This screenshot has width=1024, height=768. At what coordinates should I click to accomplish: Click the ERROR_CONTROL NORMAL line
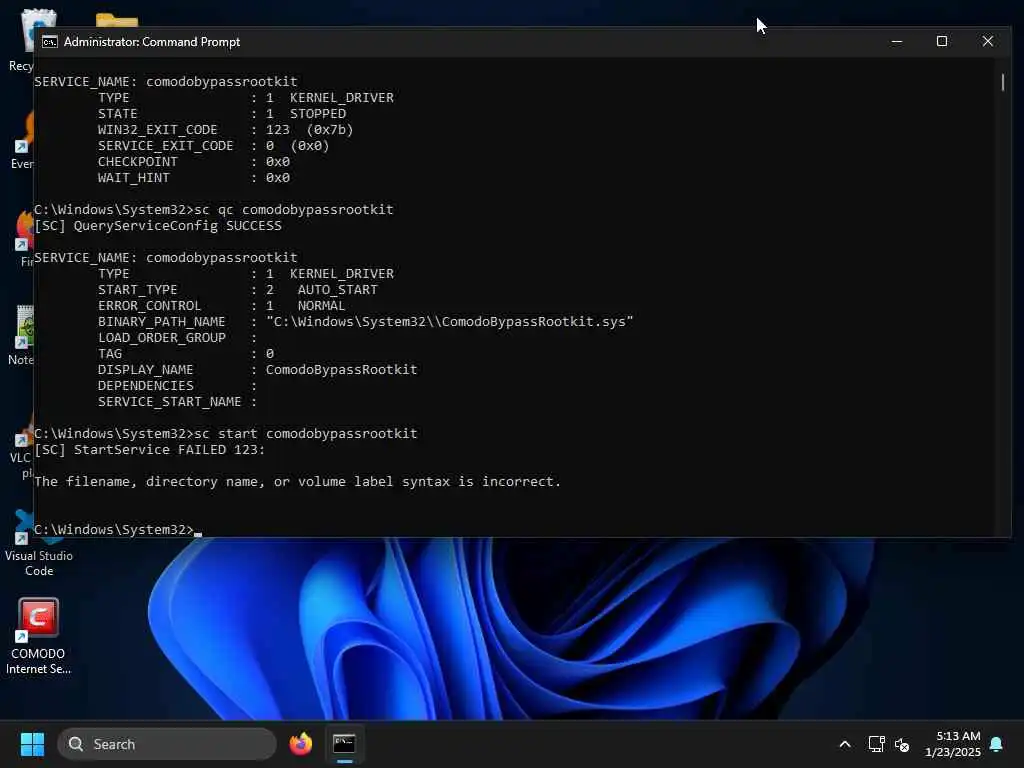(221, 306)
